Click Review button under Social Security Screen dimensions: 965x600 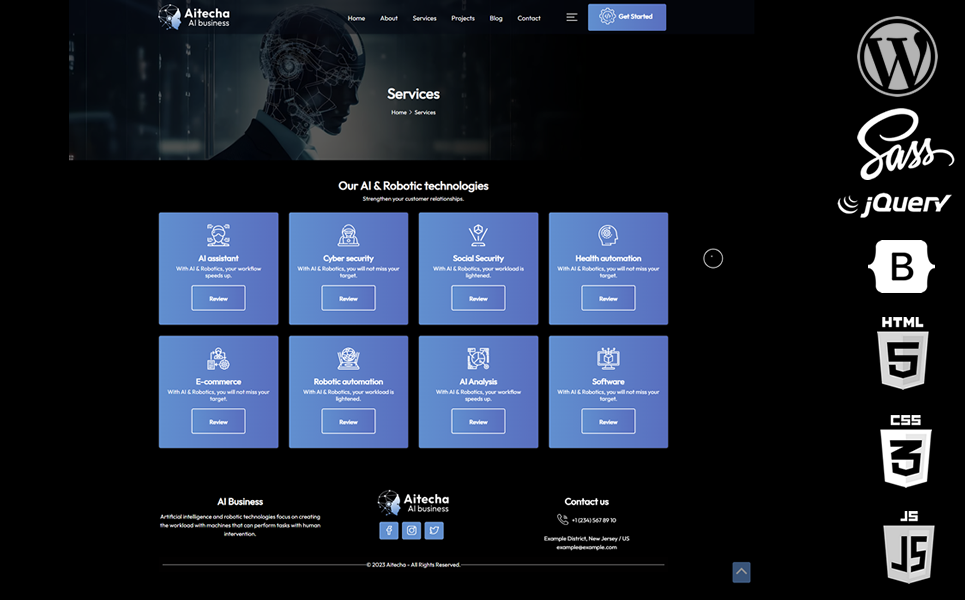(478, 298)
